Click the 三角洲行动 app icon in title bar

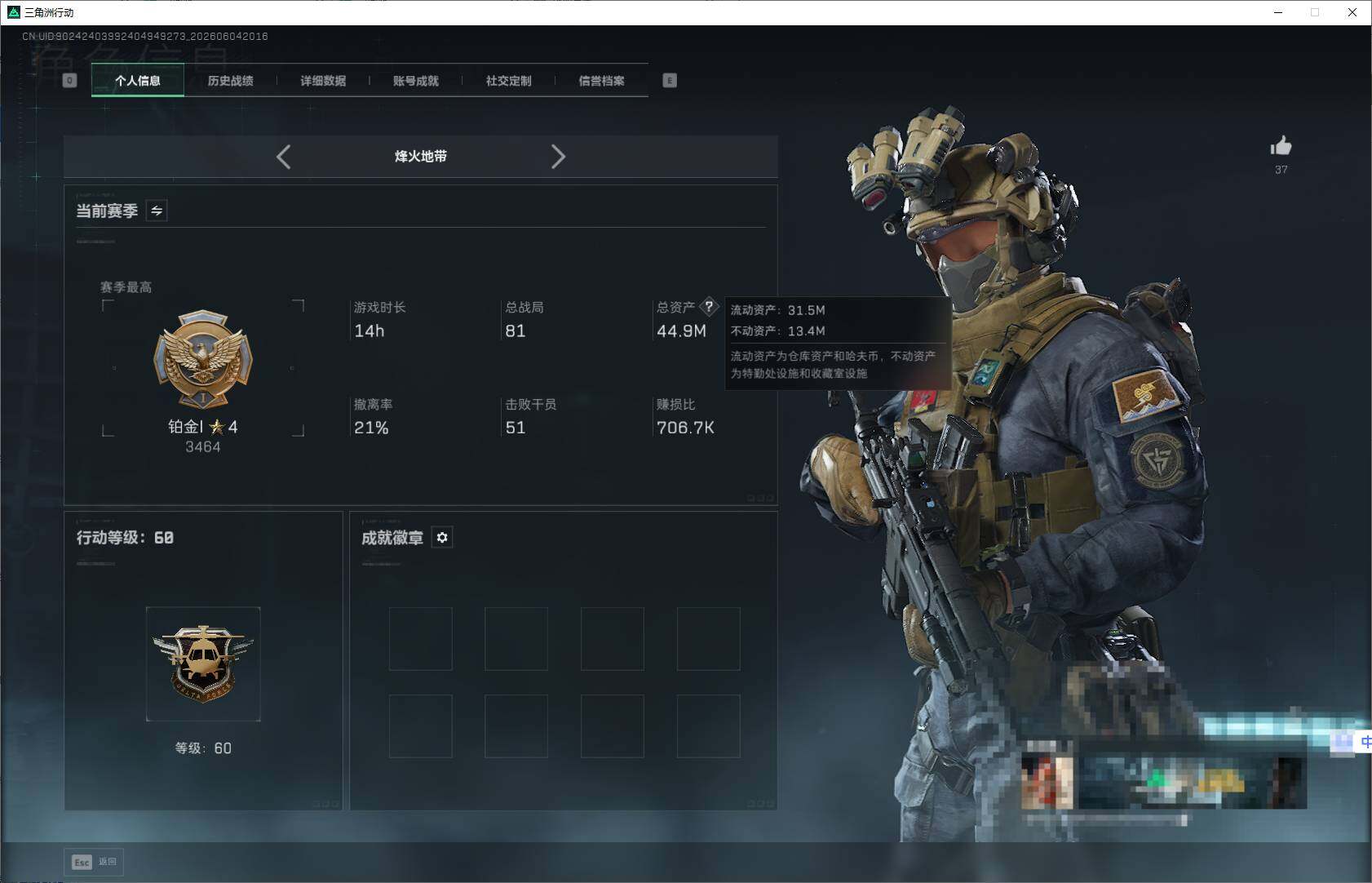(x=13, y=12)
